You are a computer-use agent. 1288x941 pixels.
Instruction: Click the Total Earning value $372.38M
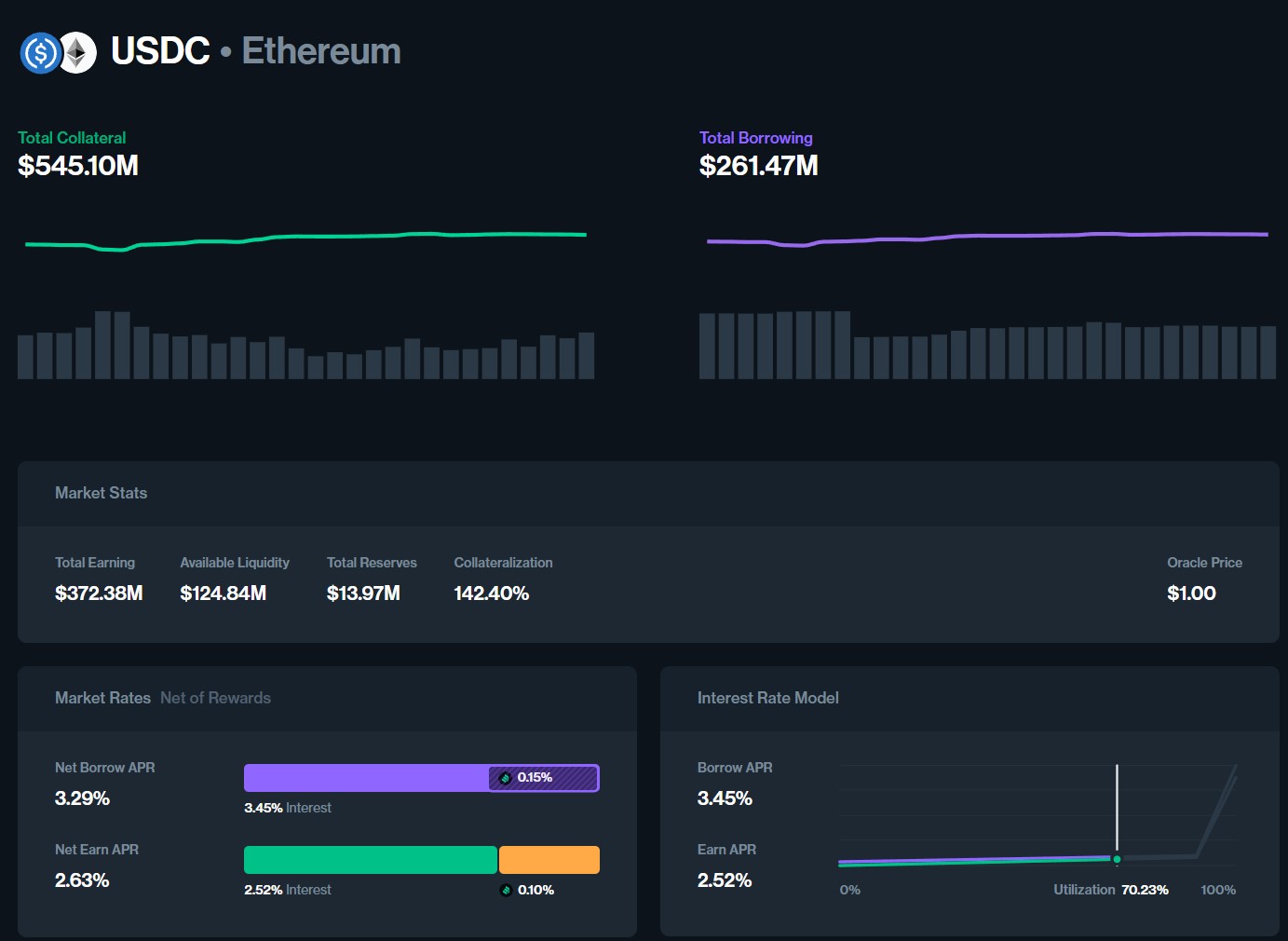coord(99,593)
